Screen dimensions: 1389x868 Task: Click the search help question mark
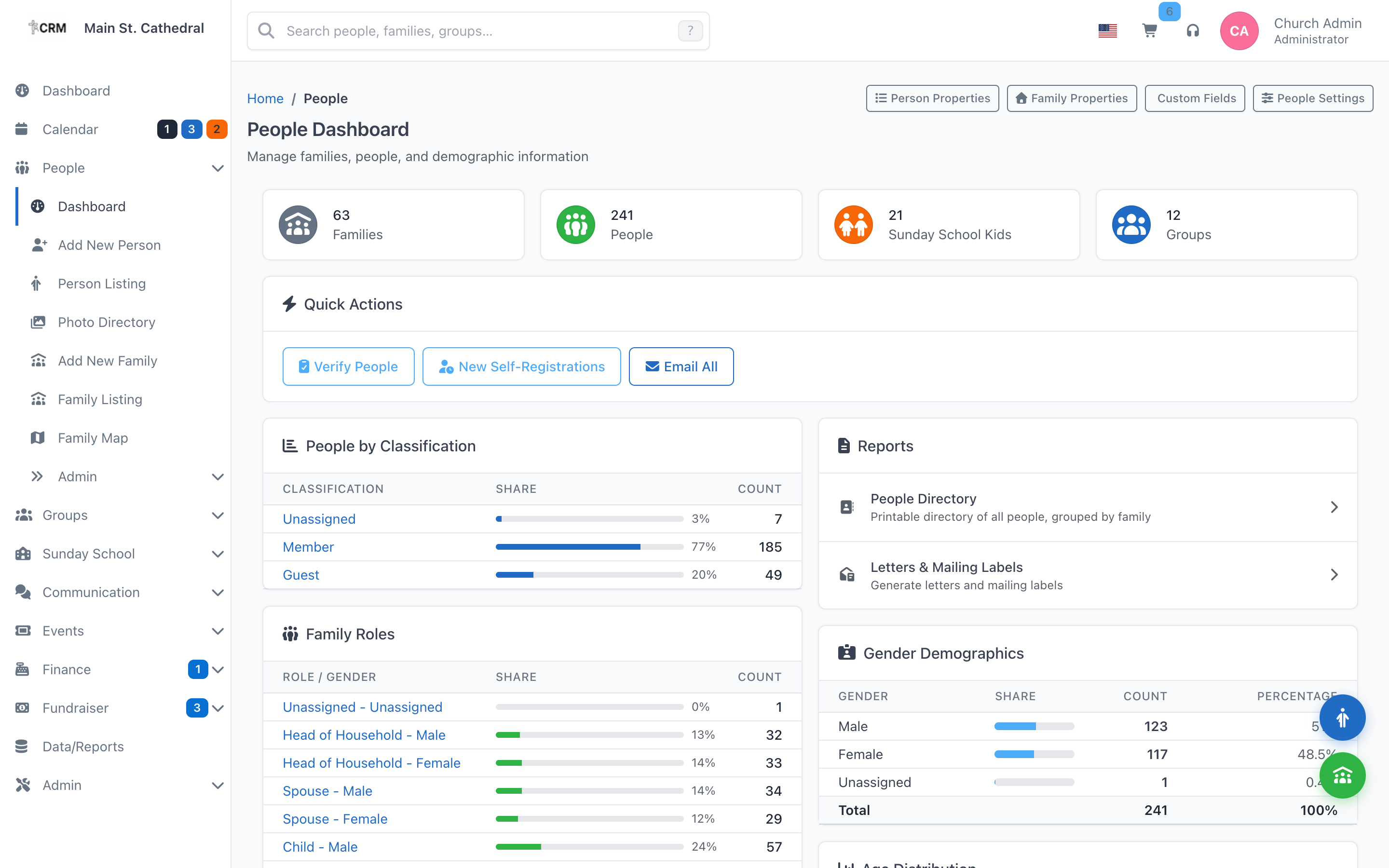point(690,31)
